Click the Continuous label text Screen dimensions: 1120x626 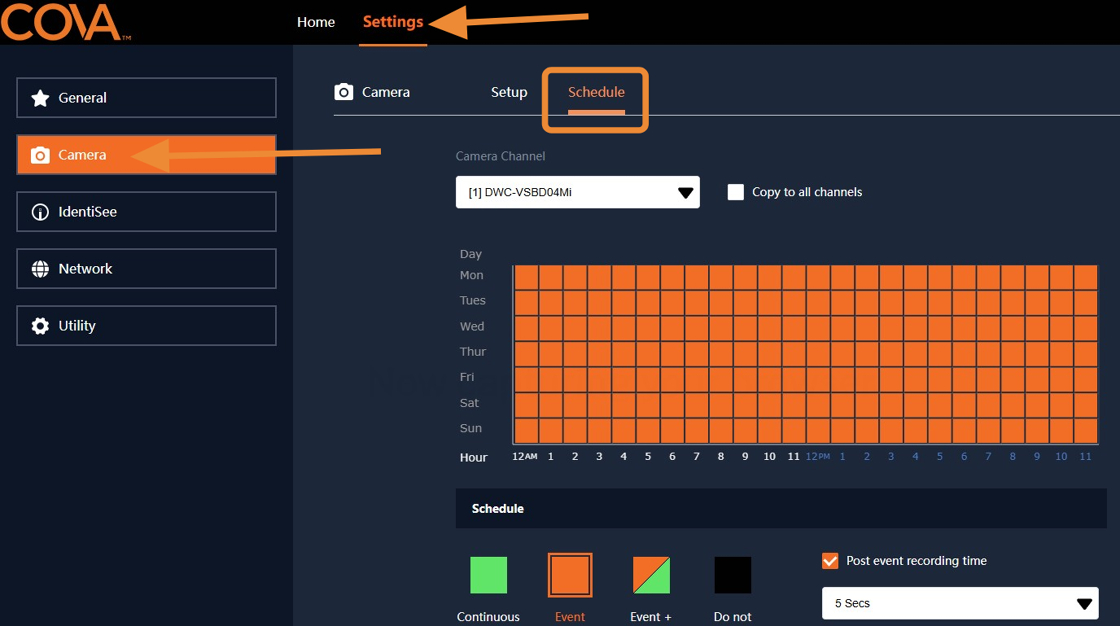488,617
